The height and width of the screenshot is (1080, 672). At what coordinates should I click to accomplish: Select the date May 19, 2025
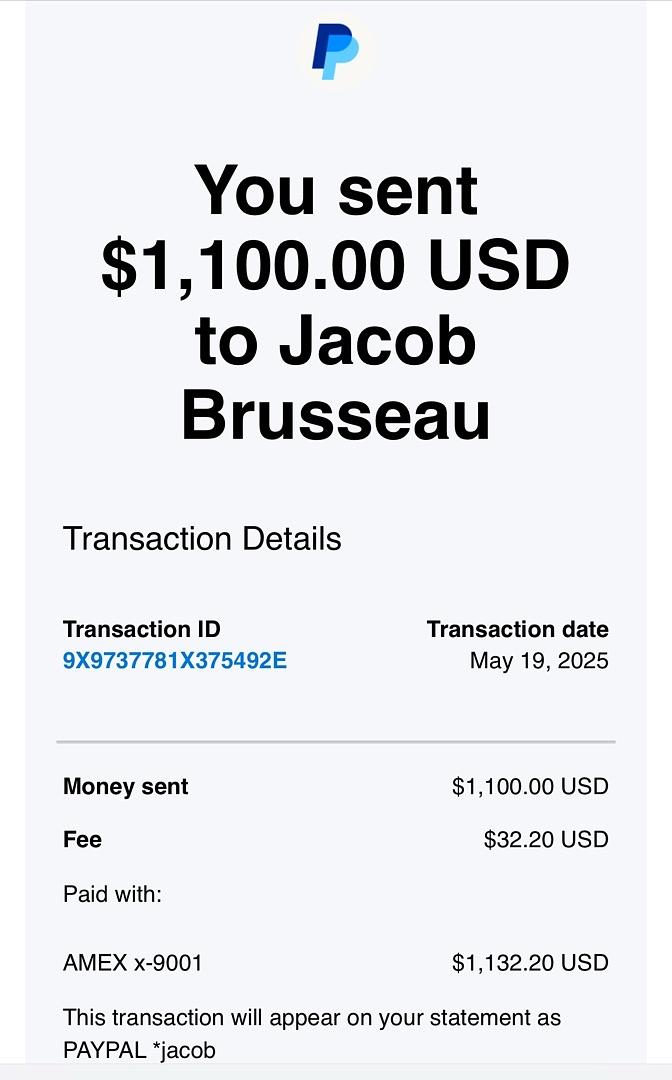(539, 661)
